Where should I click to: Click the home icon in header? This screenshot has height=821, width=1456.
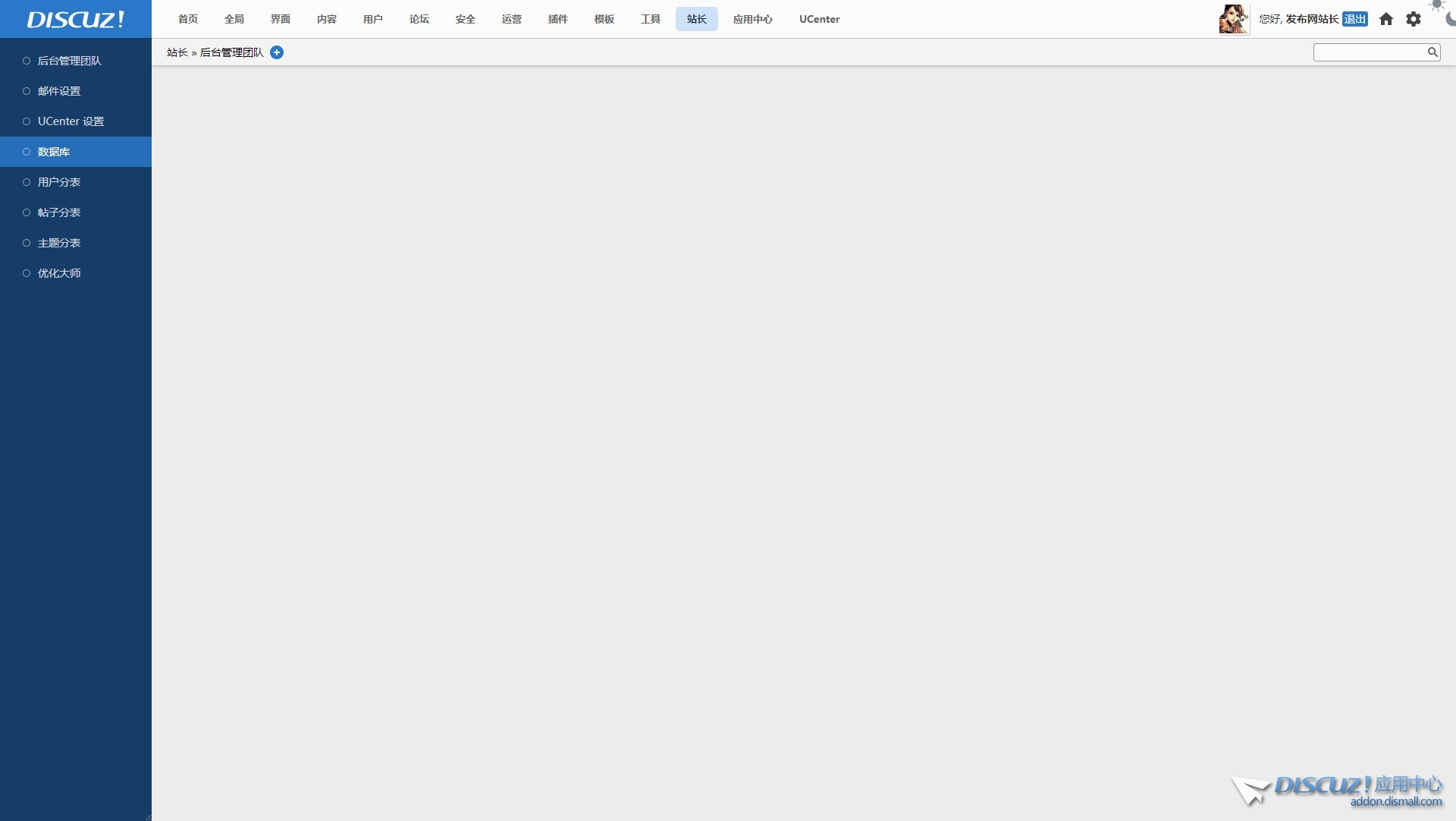tap(1386, 19)
